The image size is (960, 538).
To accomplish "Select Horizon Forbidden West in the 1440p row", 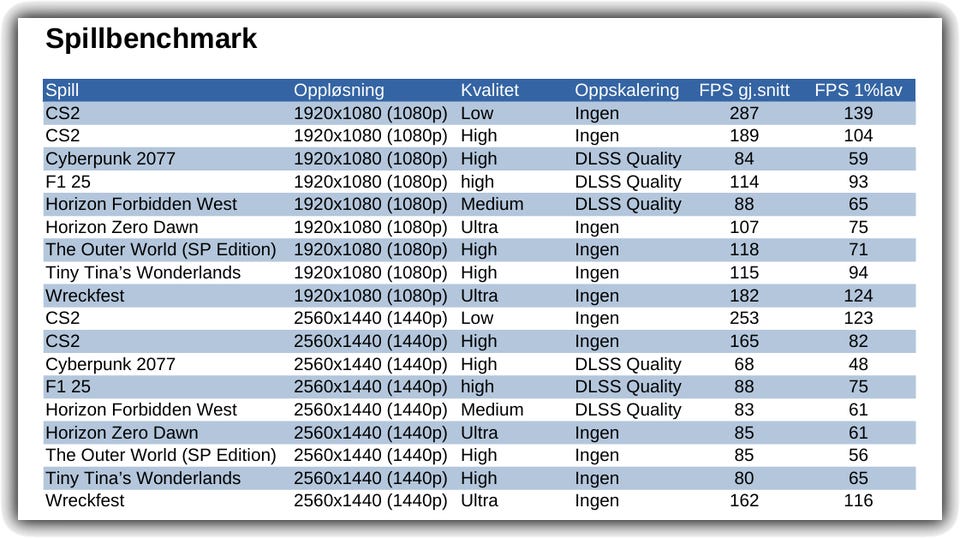I will coord(141,409).
